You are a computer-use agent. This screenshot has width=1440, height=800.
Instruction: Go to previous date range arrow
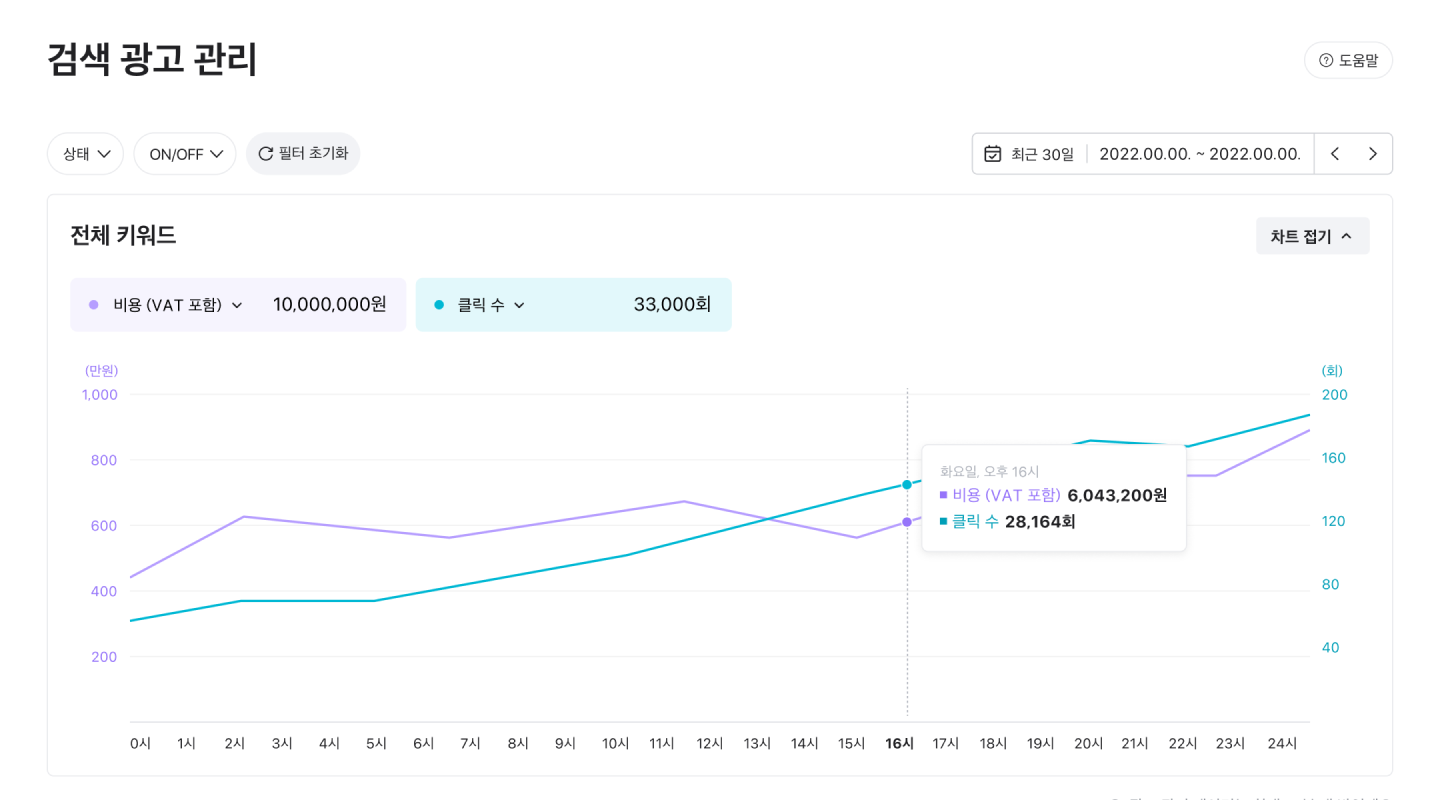[x=1334, y=154]
